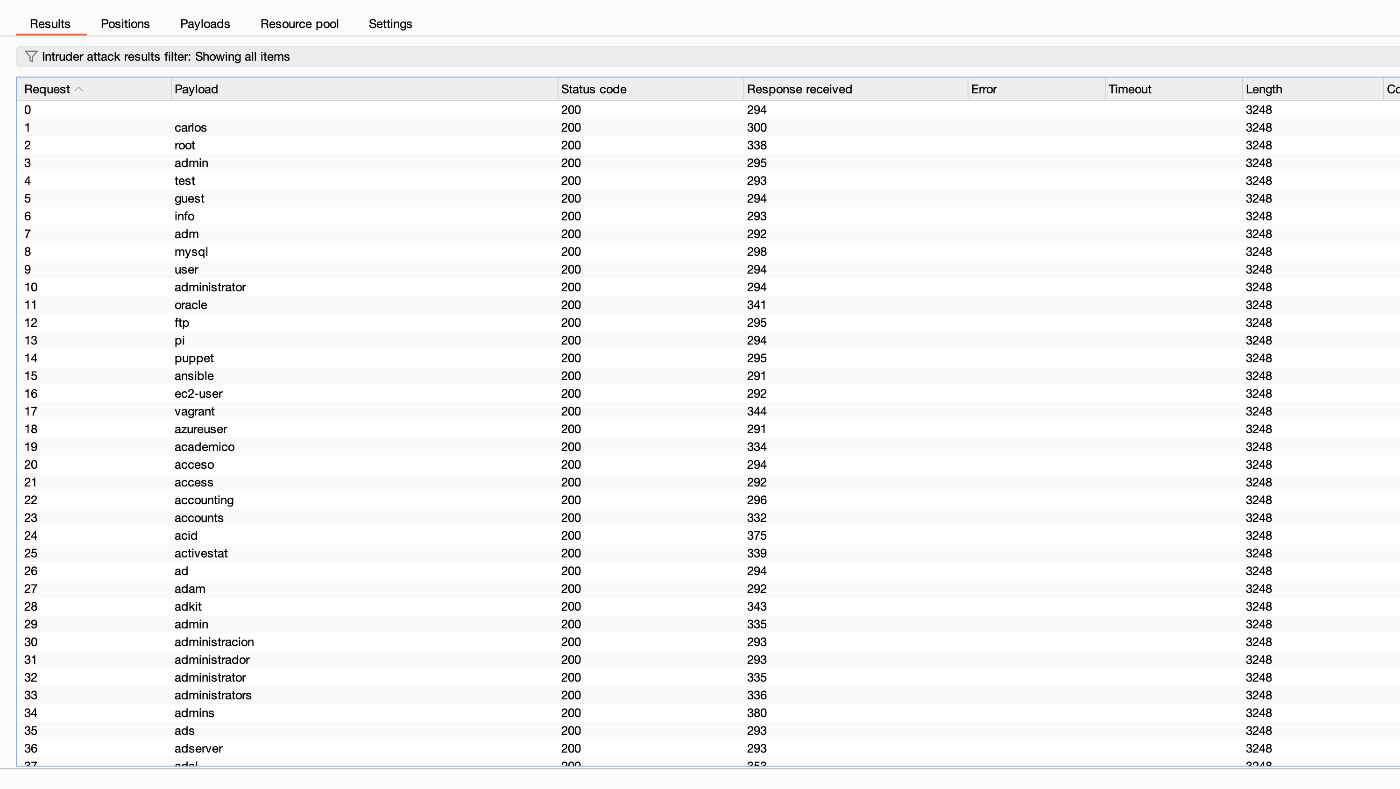Viewport: 1400px width, 789px height.
Task: Open the Payloads tab
Action: 205,24
